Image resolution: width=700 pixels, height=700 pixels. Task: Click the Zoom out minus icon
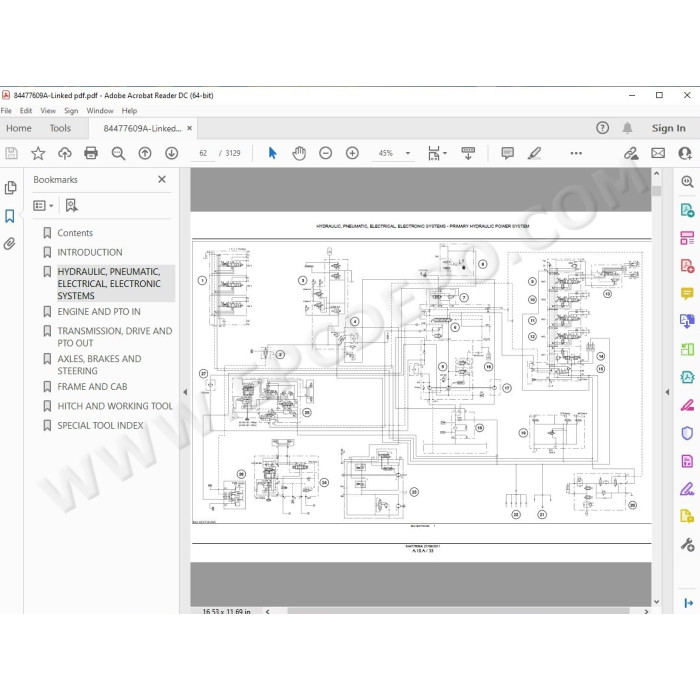point(325,153)
